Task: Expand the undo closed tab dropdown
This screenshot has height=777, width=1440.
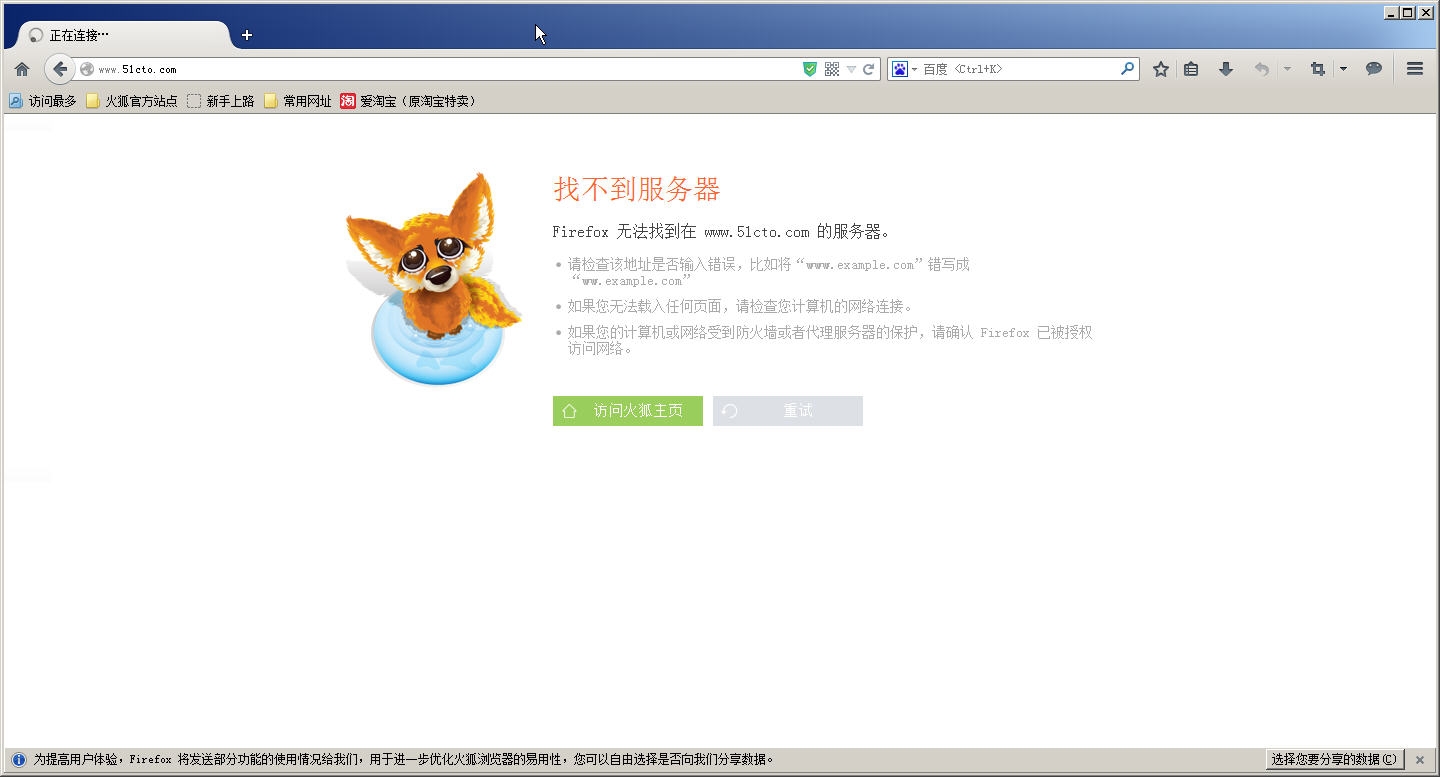Action: click(1287, 69)
